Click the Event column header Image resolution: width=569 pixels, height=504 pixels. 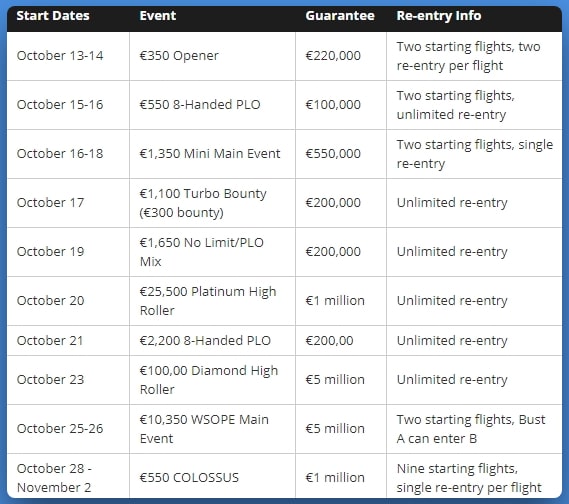pyautogui.click(x=157, y=16)
